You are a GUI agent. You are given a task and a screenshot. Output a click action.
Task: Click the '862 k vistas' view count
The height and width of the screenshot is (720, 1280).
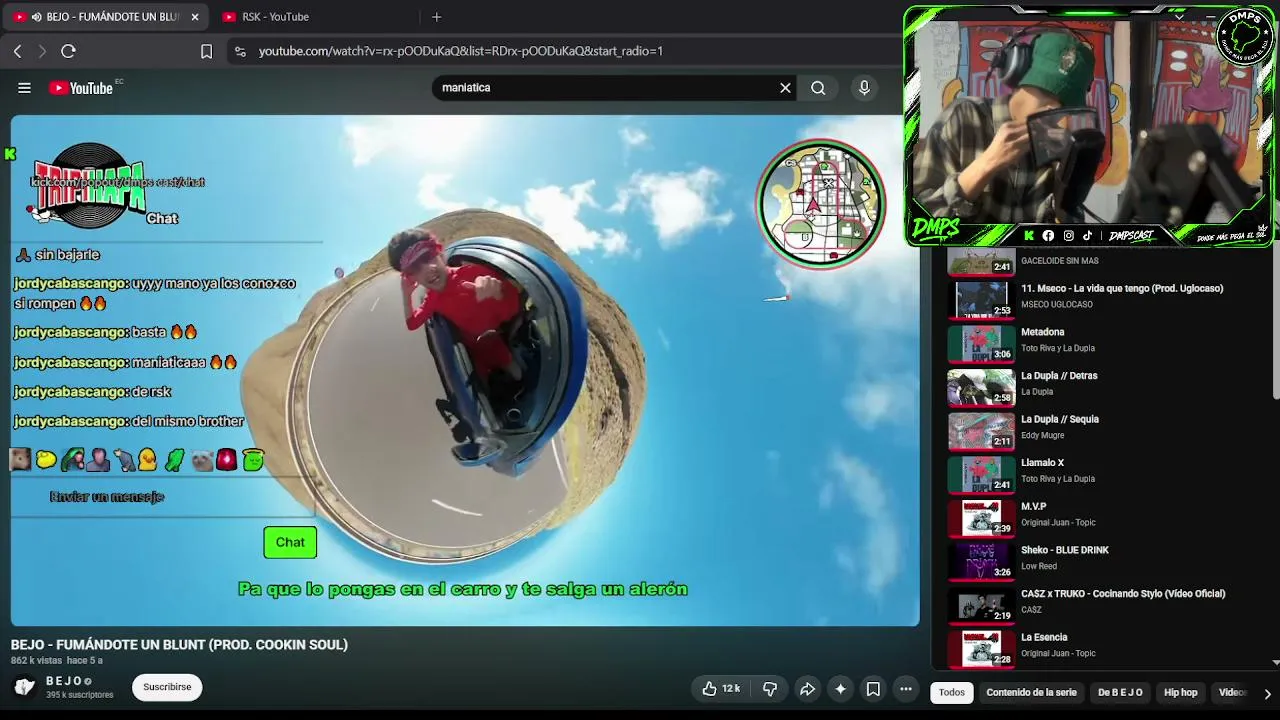[x=36, y=661]
